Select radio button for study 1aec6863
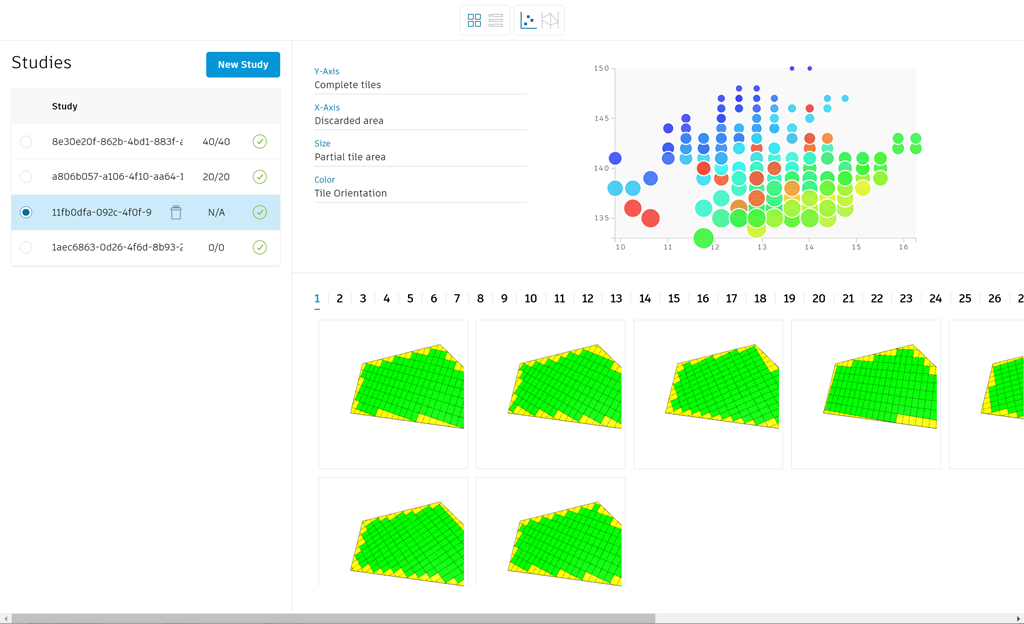This screenshot has width=1024, height=624. [26, 247]
